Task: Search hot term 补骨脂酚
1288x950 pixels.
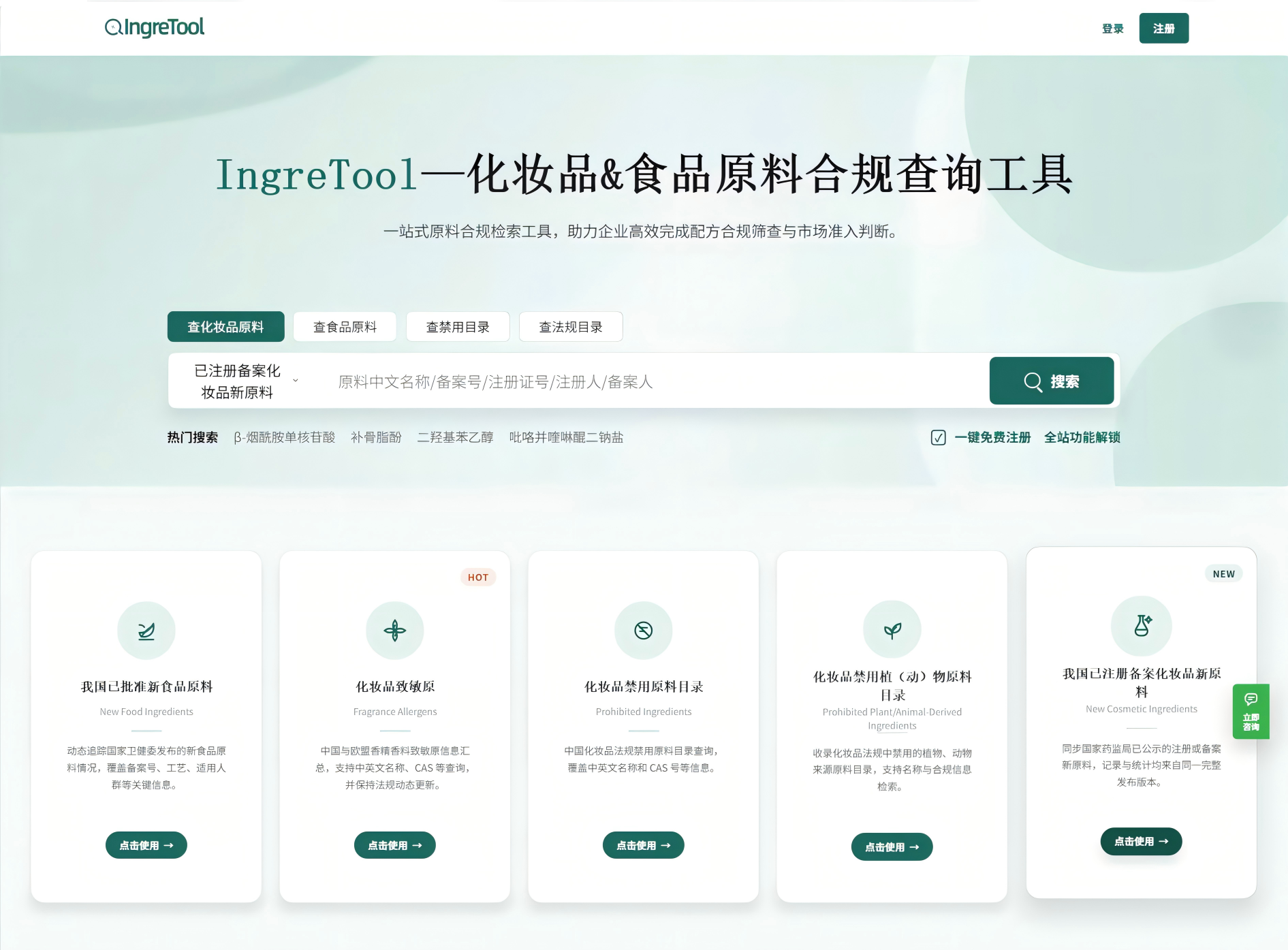Action: (x=377, y=437)
